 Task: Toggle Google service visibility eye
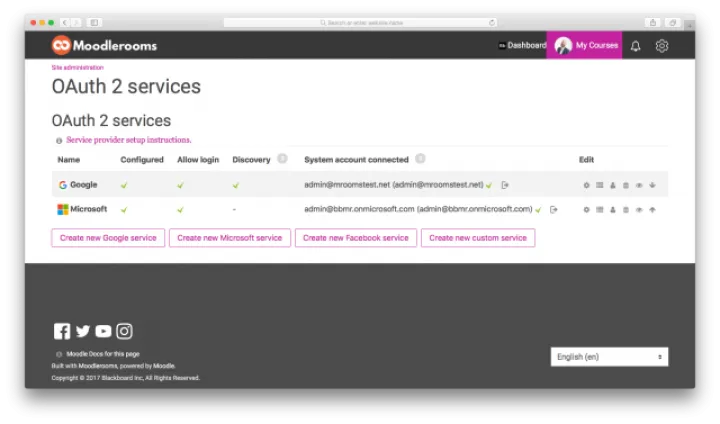639,185
